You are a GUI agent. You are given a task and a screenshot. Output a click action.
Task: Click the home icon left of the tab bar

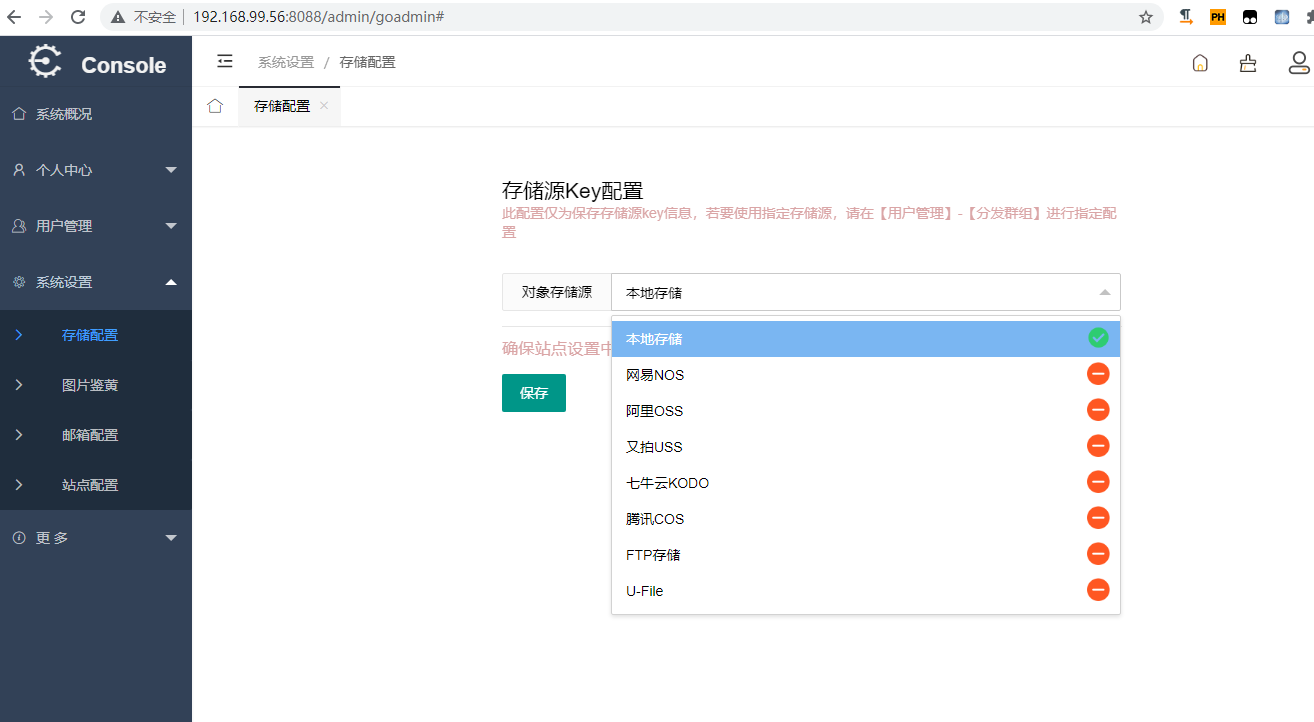coord(214,104)
